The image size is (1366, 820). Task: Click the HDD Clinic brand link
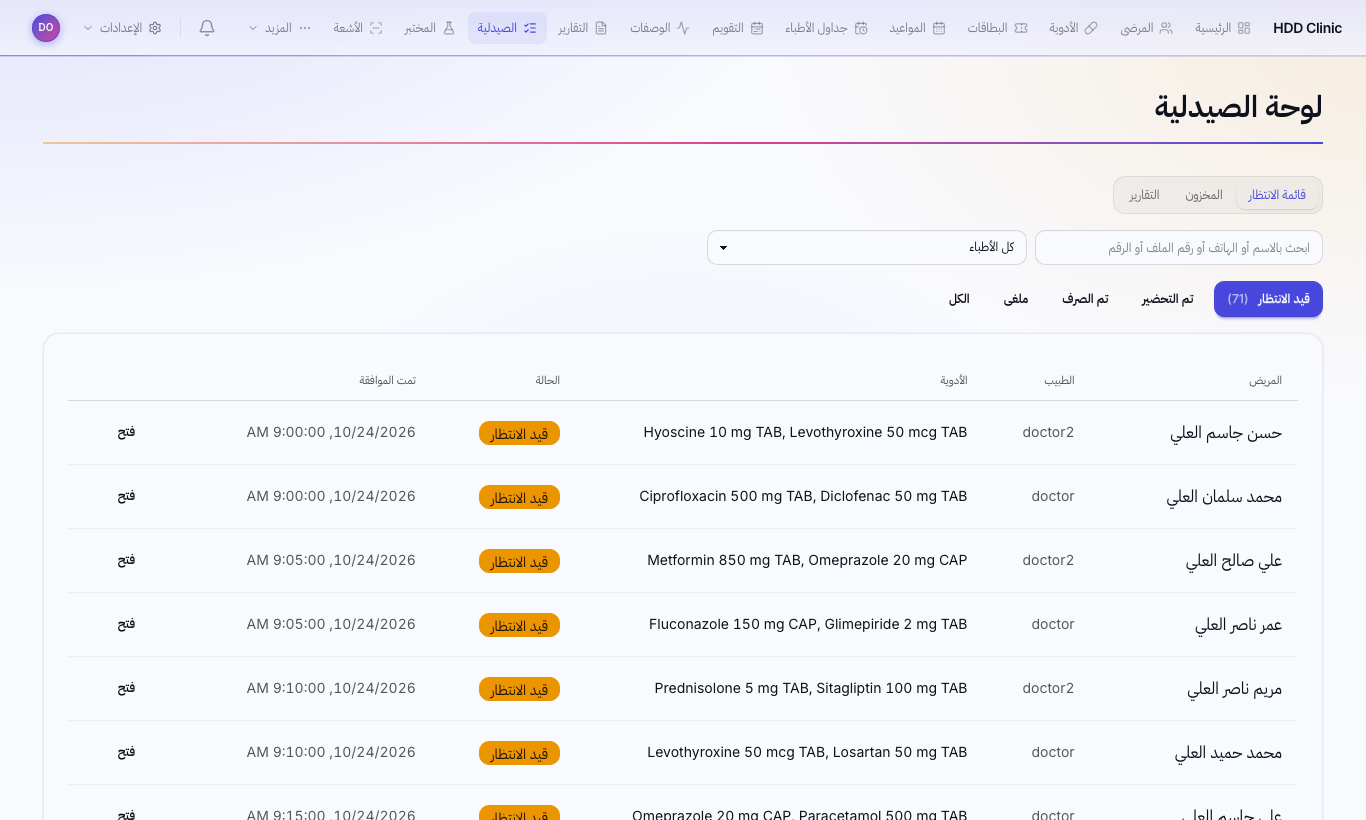(x=1308, y=28)
